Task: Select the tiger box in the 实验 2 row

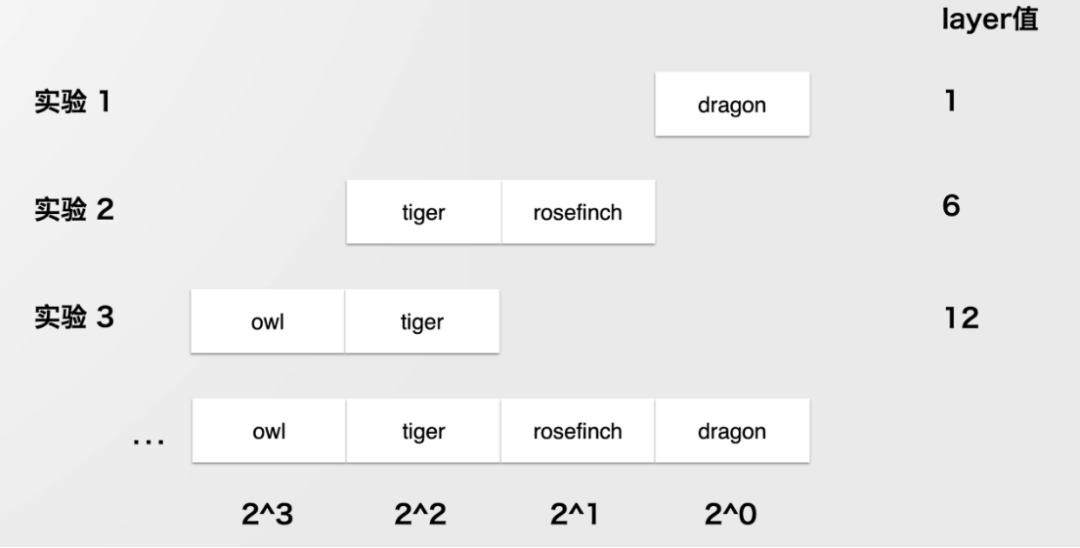Action: (x=423, y=212)
